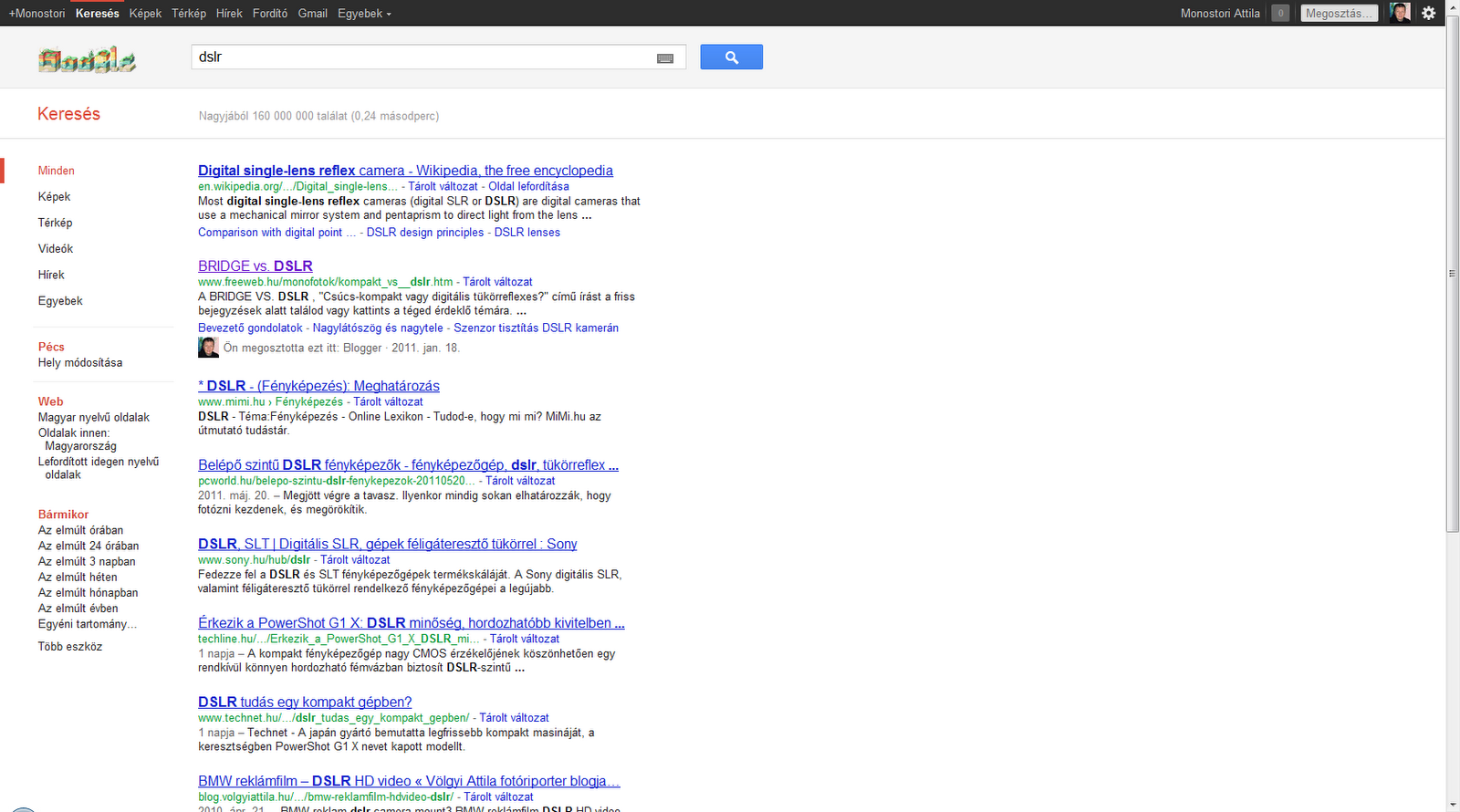The image size is (1460, 812).
Task: Open Digital single-lens reflex camera Wikipedia result
Action: click(405, 171)
